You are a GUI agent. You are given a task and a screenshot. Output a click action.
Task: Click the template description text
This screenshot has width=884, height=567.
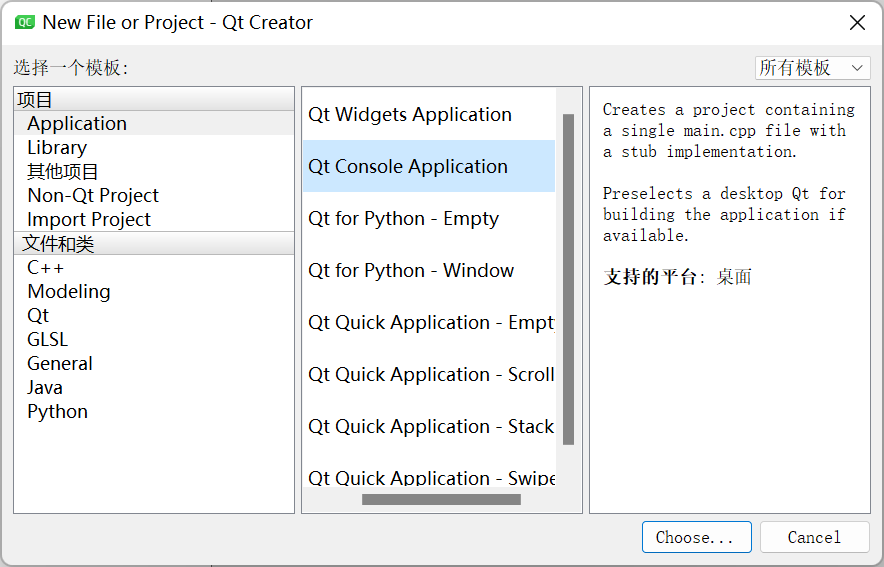coord(728,172)
